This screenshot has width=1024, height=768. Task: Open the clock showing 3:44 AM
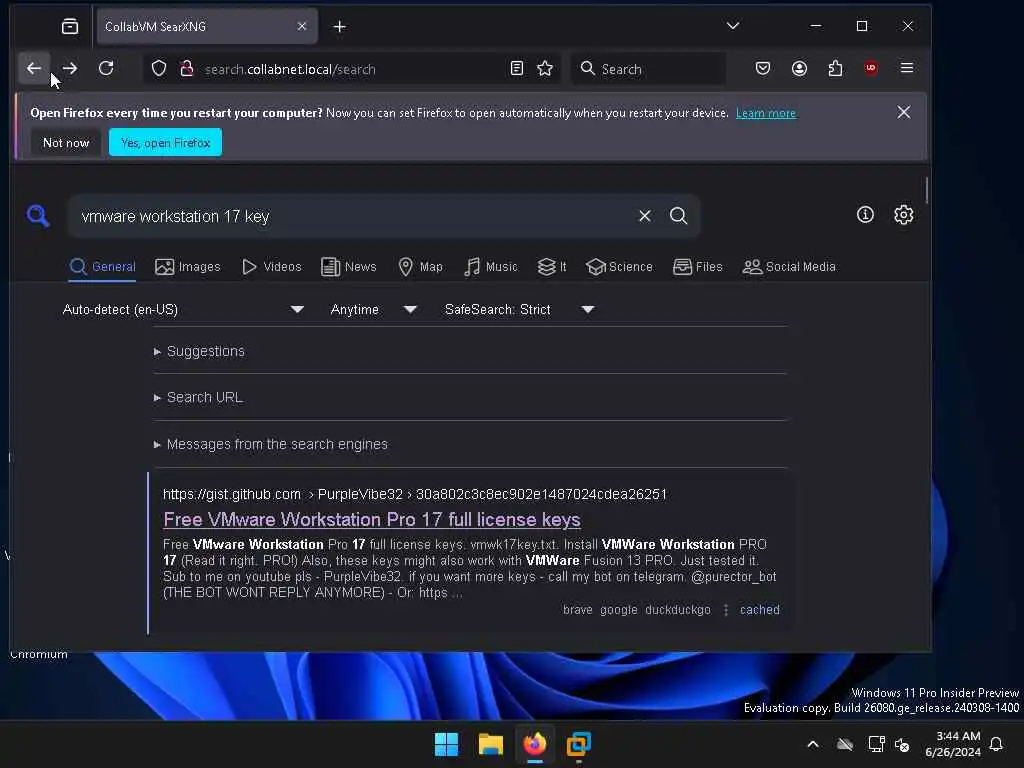pos(952,744)
